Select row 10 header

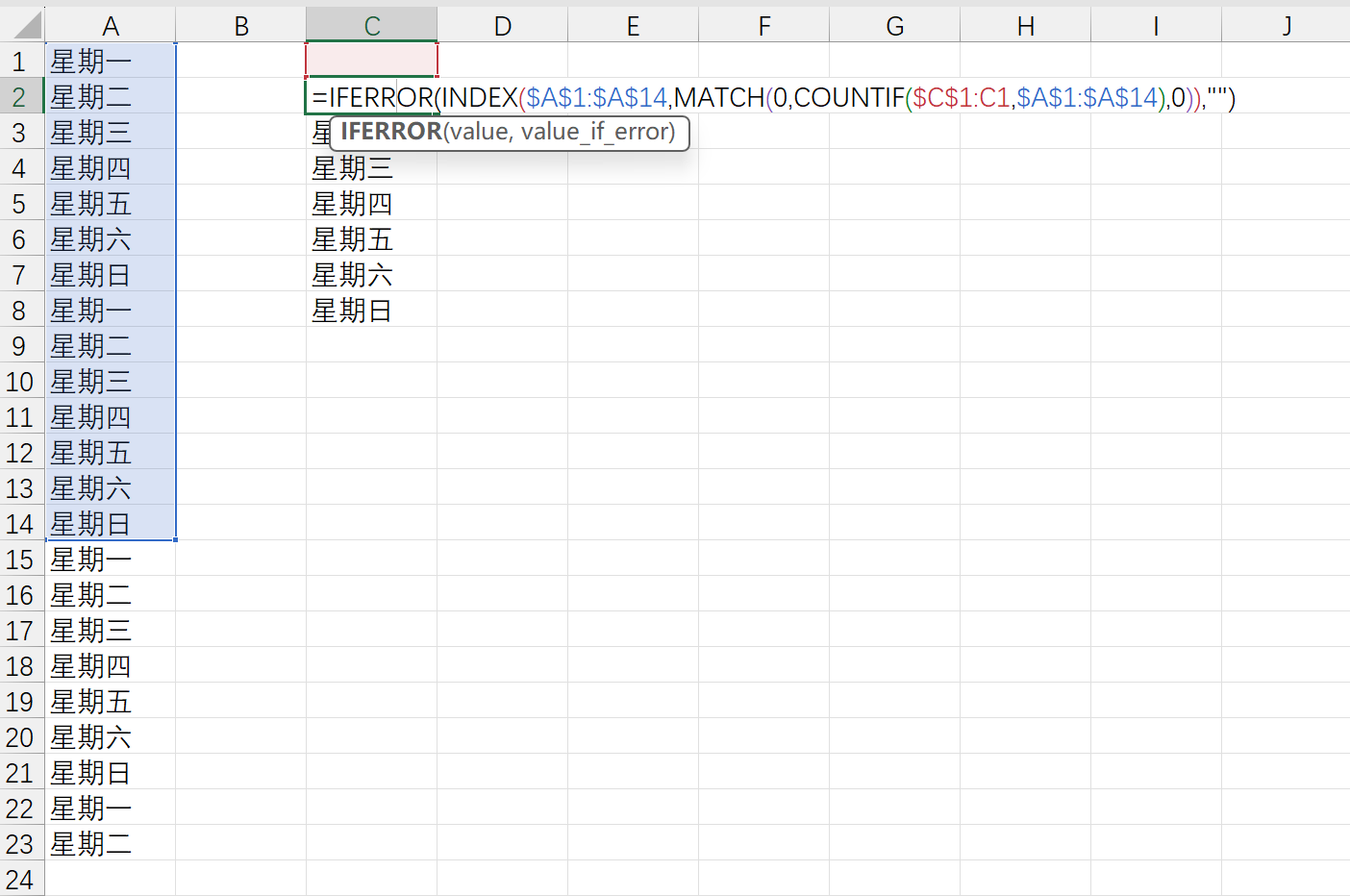click(x=22, y=381)
